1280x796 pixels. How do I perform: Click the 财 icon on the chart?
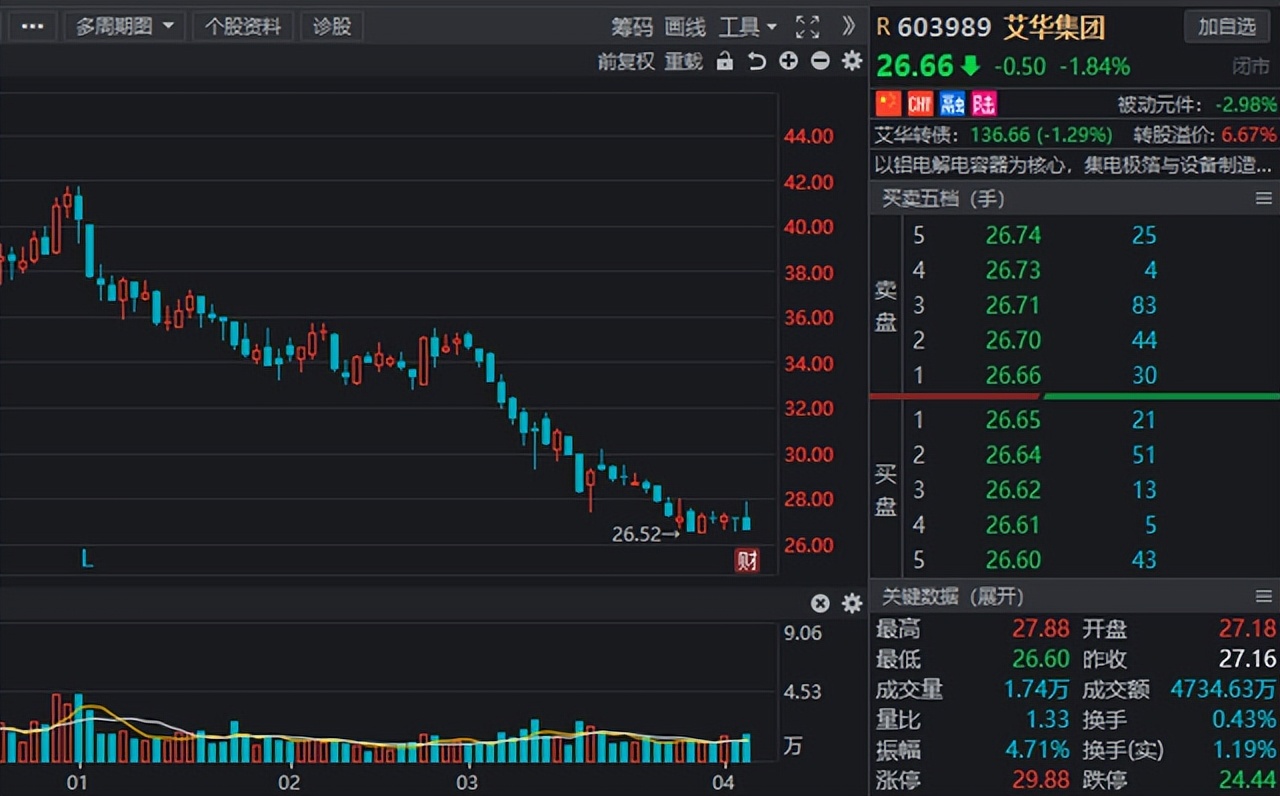click(746, 560)
